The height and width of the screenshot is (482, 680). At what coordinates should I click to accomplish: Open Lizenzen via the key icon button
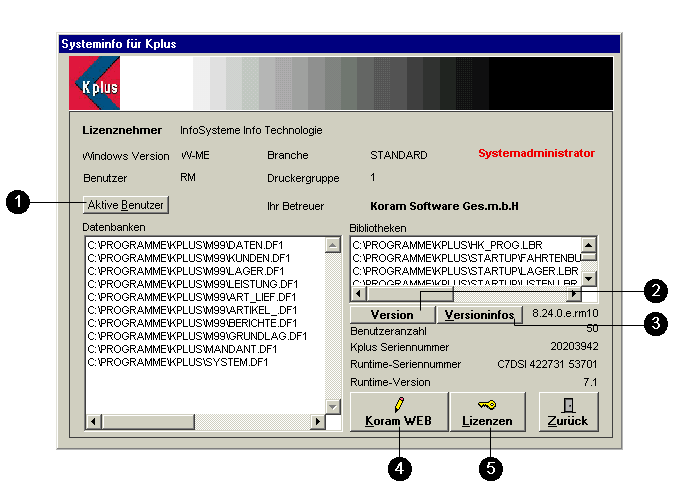coord(487,411)
